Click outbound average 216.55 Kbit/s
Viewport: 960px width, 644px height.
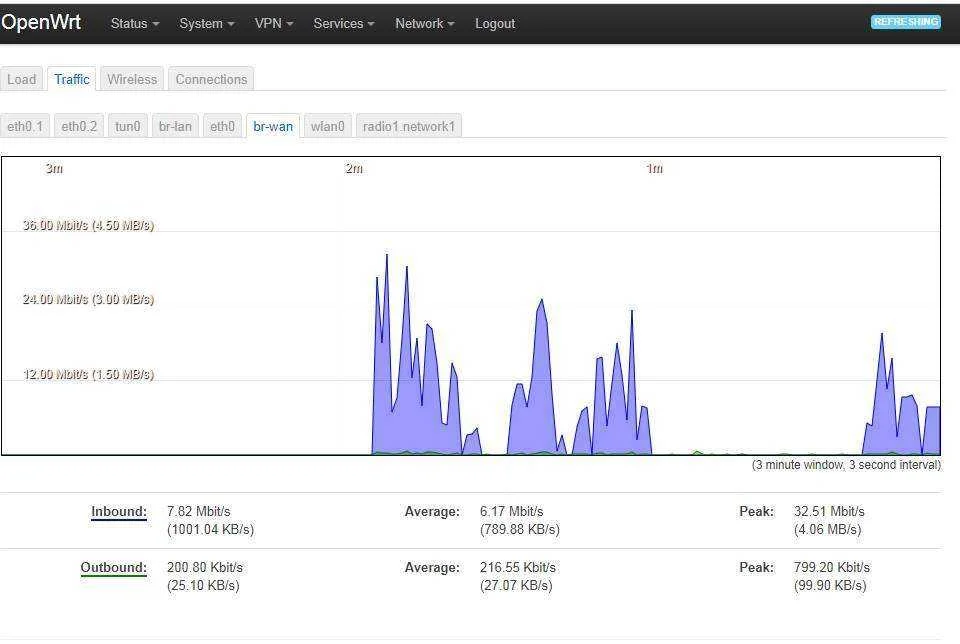(517, 567)
